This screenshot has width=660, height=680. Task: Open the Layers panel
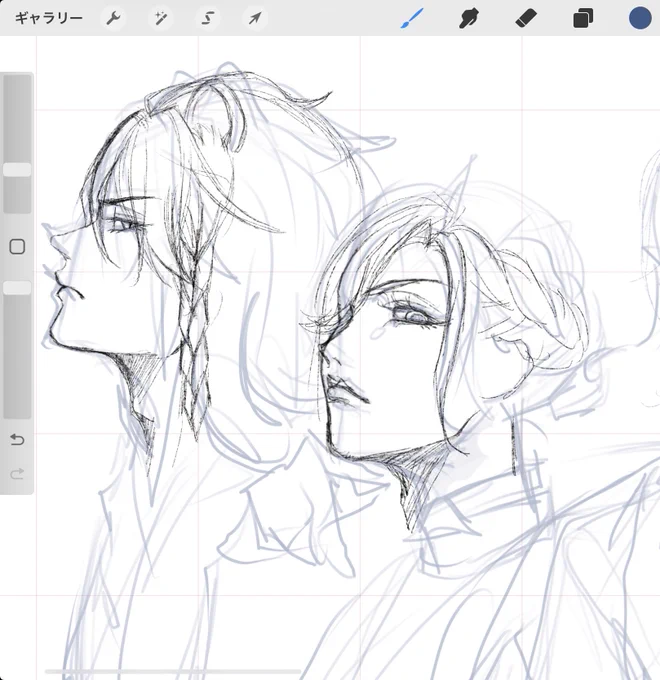(x=583, y=18)
